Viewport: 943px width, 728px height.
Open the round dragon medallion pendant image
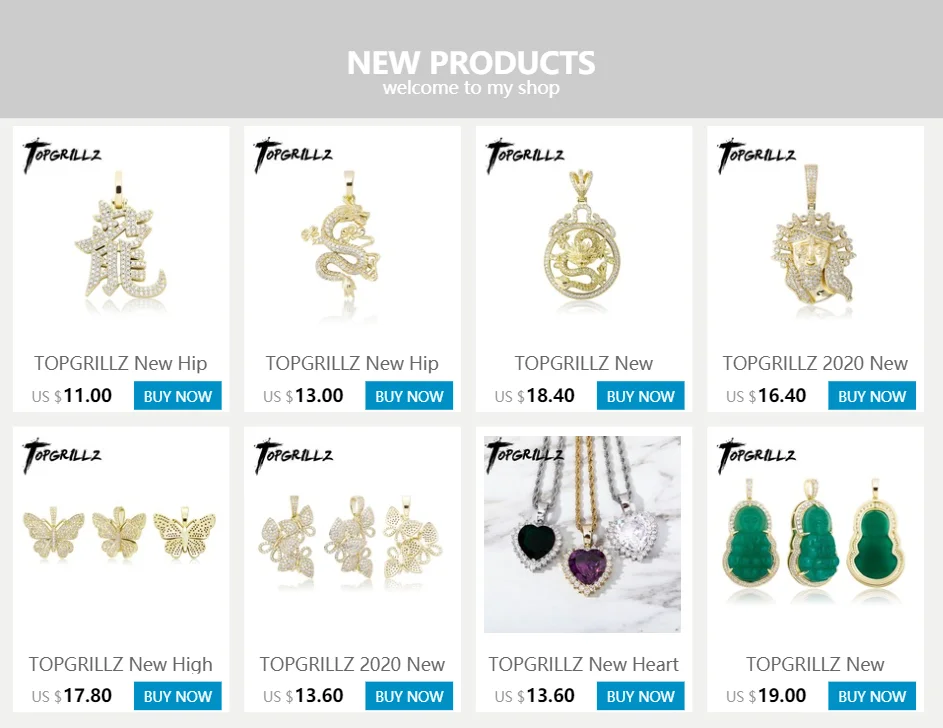coord(583,233)
